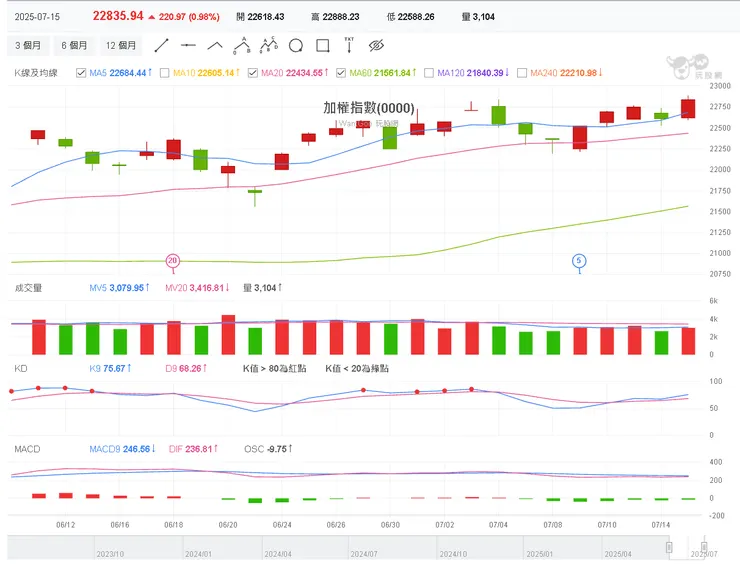Click the 06/12 date axis label
Image resolution: width=740 pixels, height=567 pixels.
click(66, 525)
